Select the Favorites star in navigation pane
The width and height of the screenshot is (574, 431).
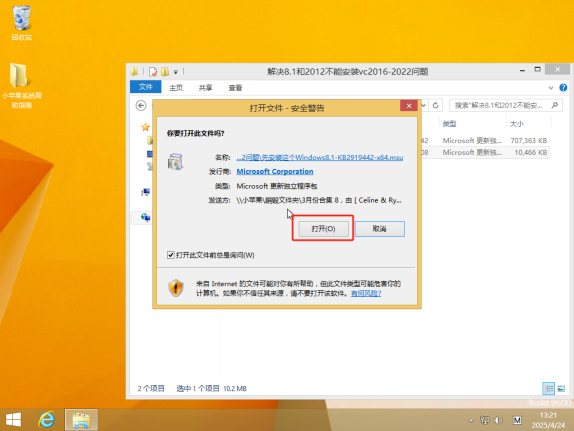point(145,127)
